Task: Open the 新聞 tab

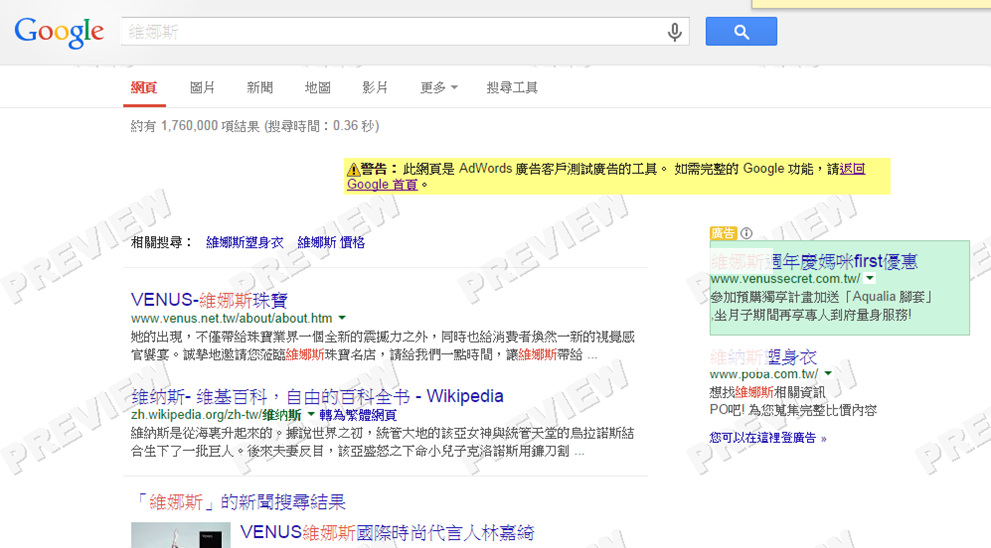Action: [260, 88]
